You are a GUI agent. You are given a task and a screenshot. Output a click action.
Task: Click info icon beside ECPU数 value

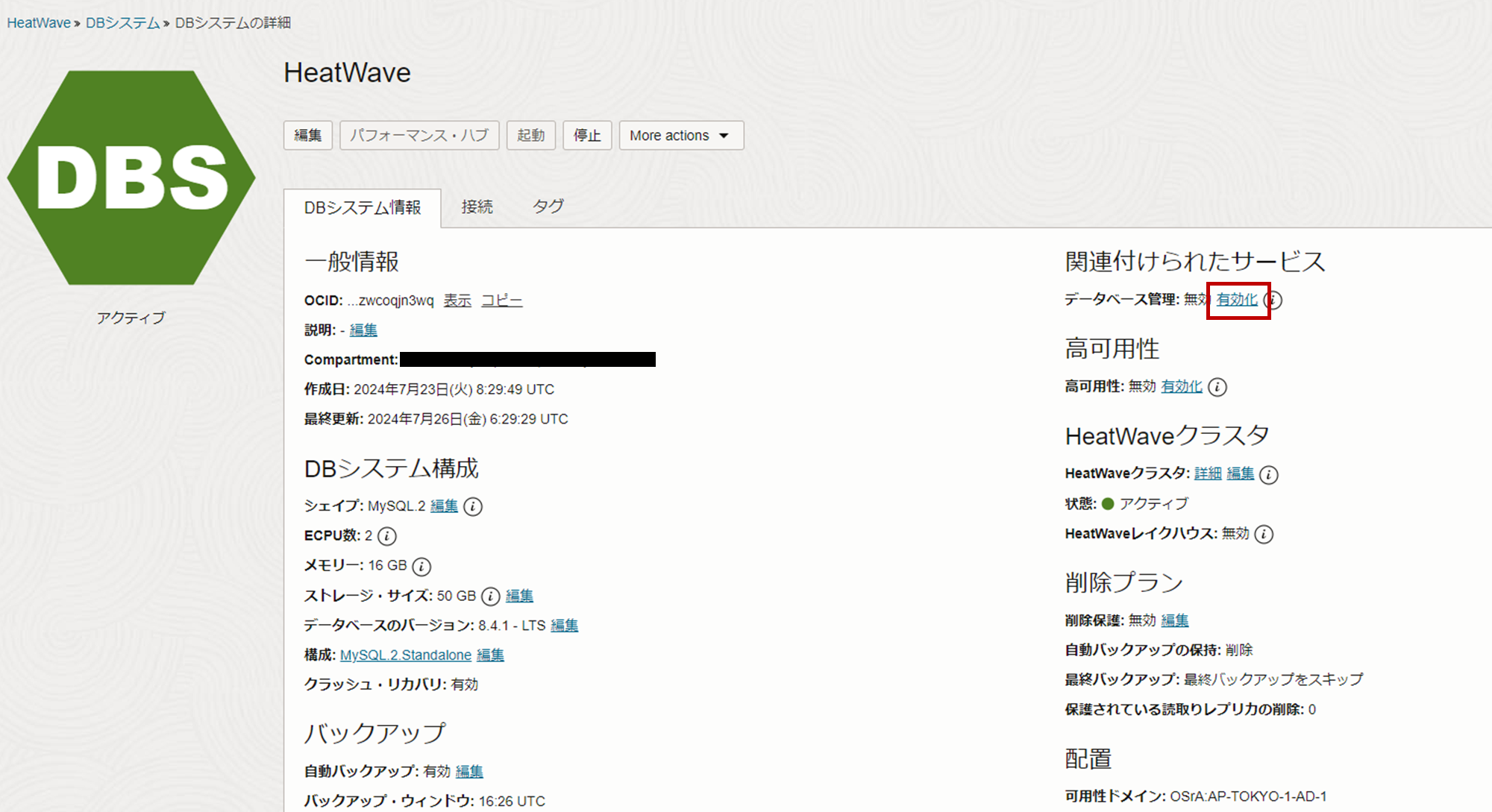387,536
